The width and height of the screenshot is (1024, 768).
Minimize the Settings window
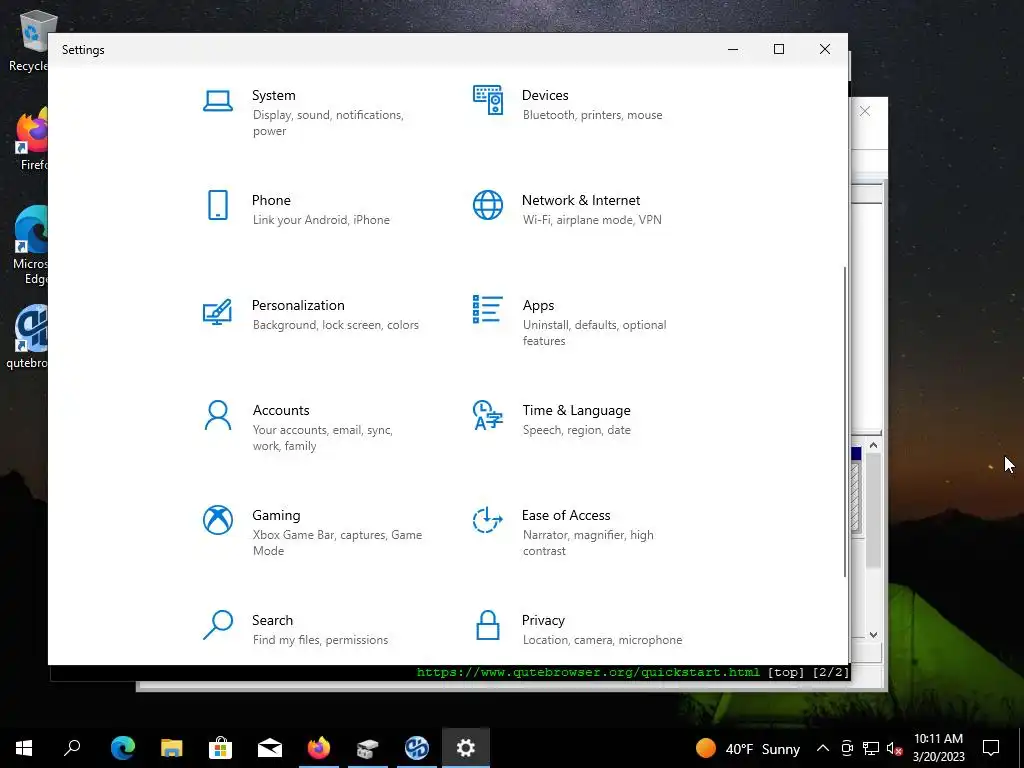733,50
